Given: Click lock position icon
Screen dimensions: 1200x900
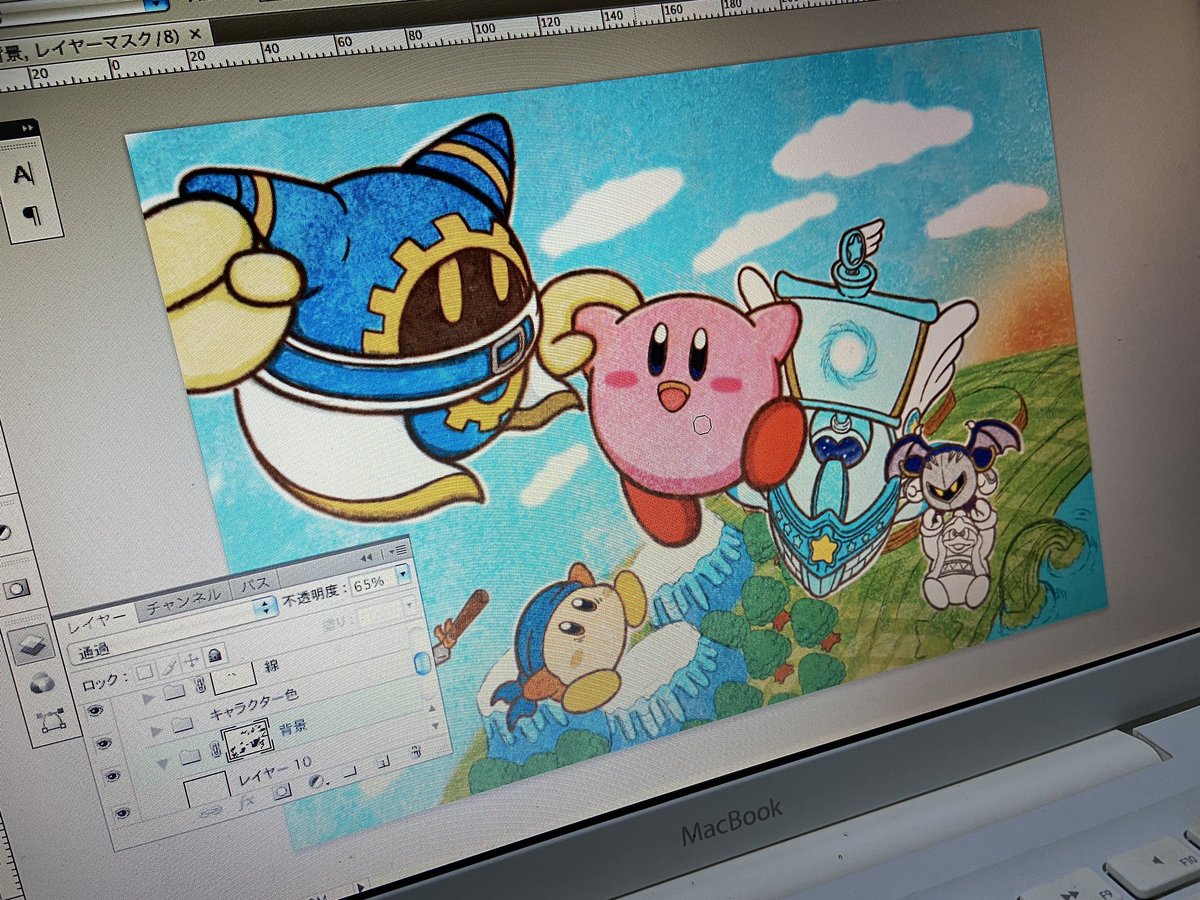Looking at the screenshot, I should [191, 661].
